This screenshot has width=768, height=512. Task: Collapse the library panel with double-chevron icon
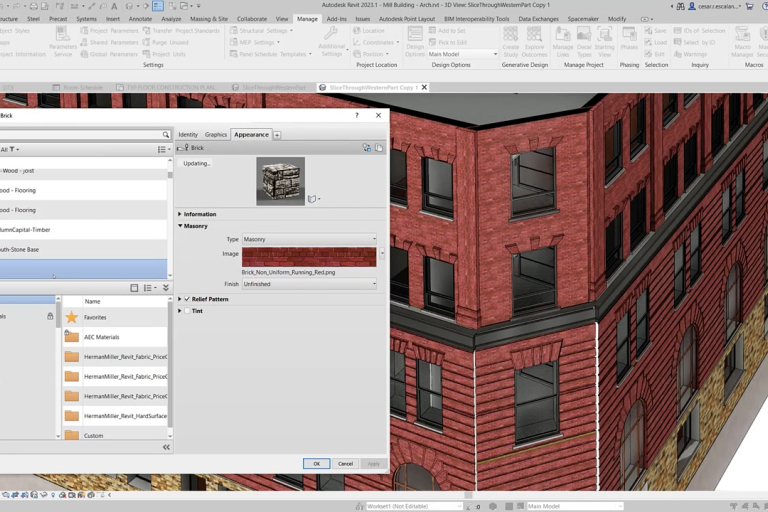tap(166, 447)
